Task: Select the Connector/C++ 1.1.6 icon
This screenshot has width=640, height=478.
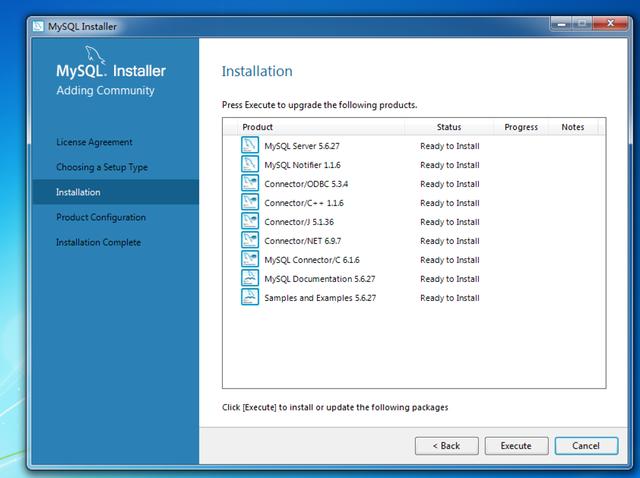Action: 250,202
